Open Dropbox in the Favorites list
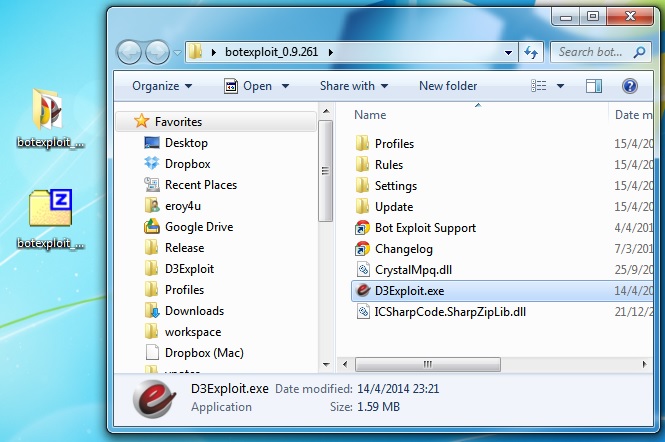 [187, 164]
